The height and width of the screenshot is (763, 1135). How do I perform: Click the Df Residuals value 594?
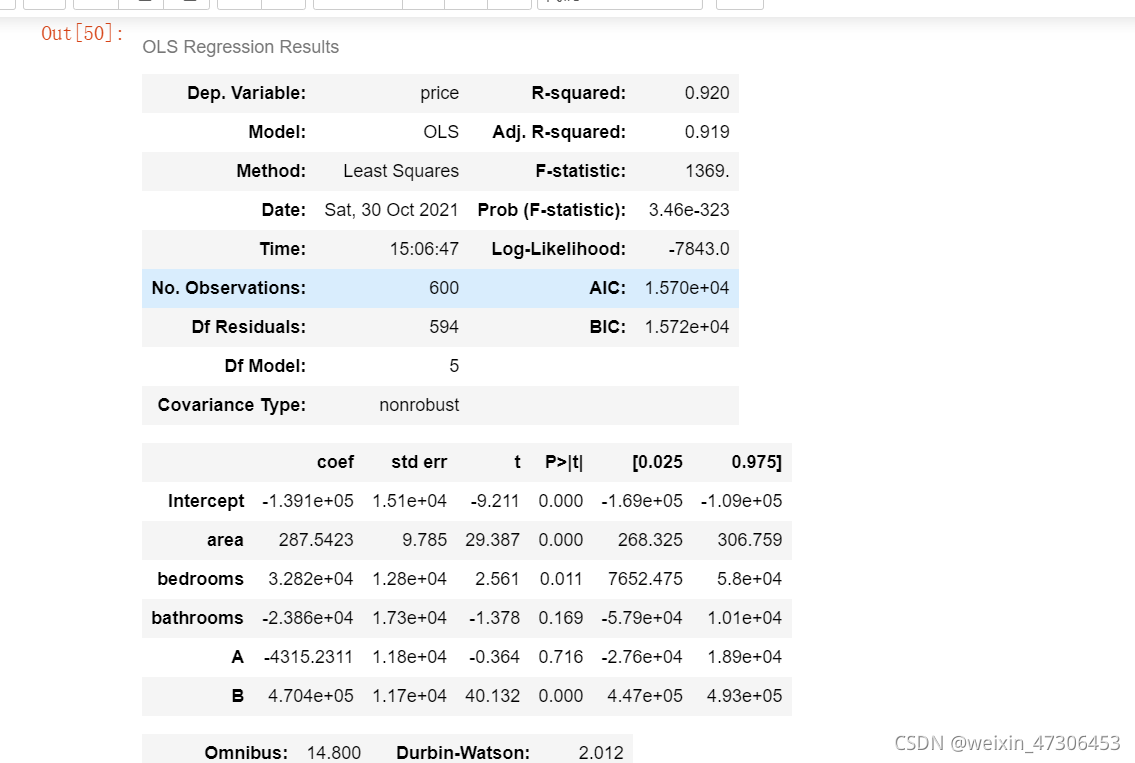coord(444,328)
